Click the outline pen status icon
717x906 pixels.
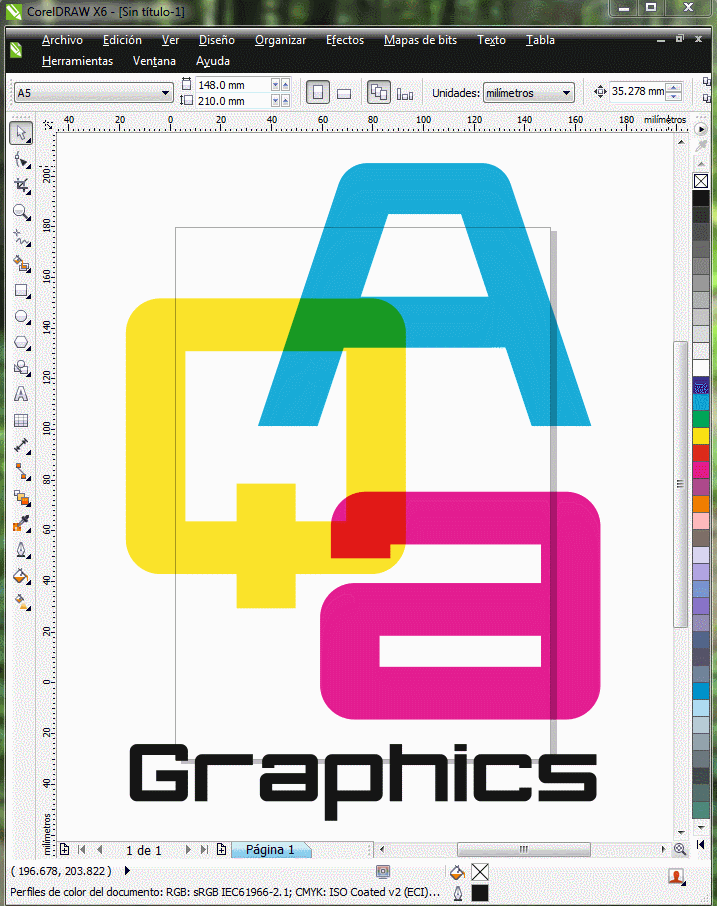pos(458,893)
